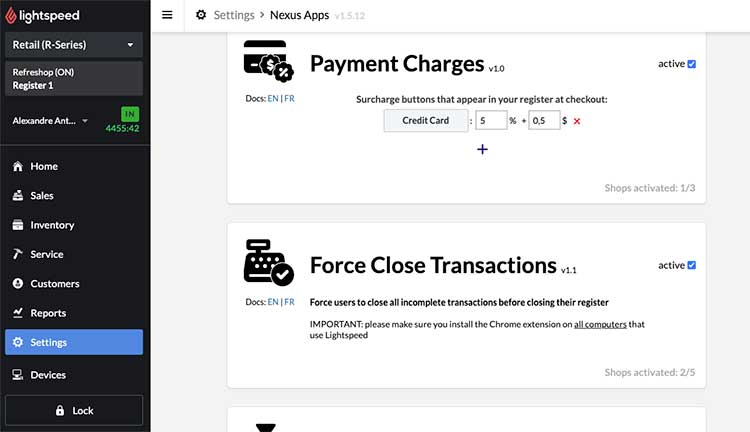
Task: Click the surcharge percent input field
Action: [490, 121]
